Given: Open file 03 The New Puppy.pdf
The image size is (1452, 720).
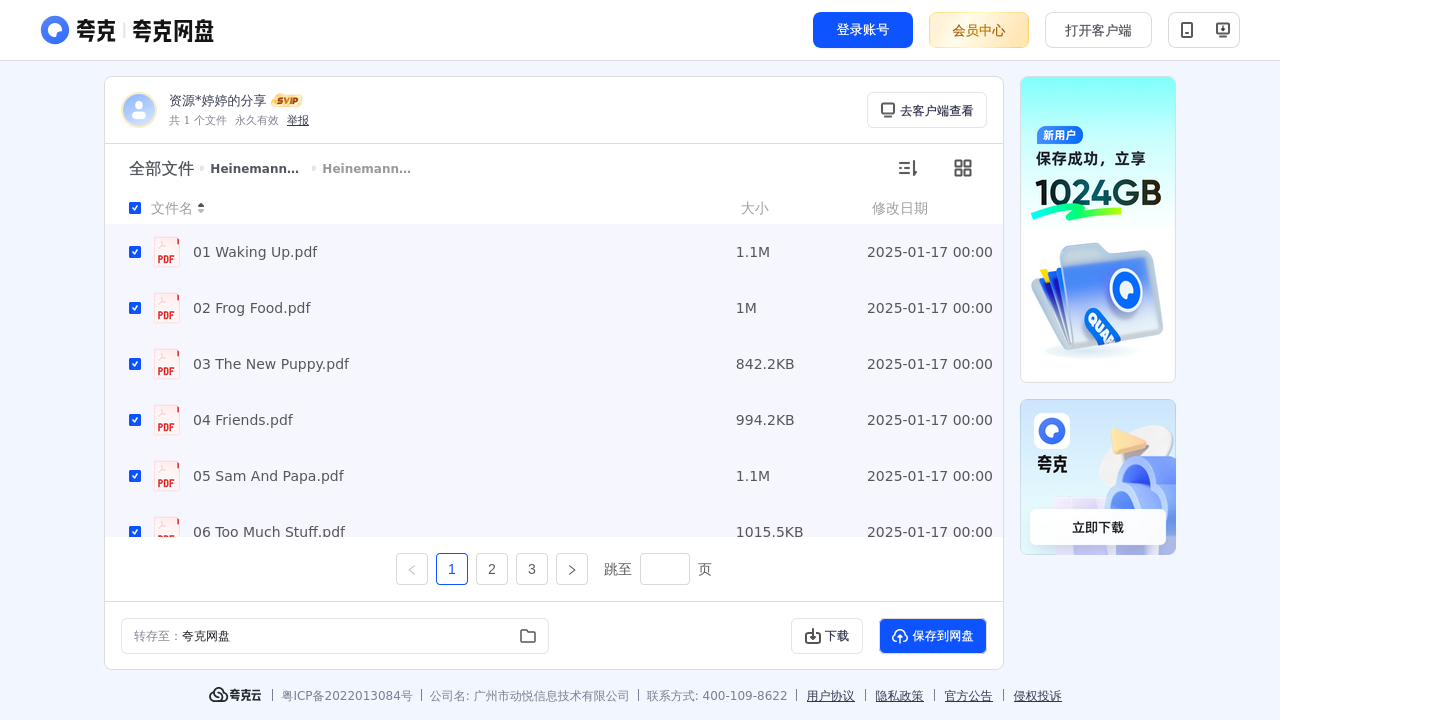Looking at the screenshot, I should coord(271,364).
